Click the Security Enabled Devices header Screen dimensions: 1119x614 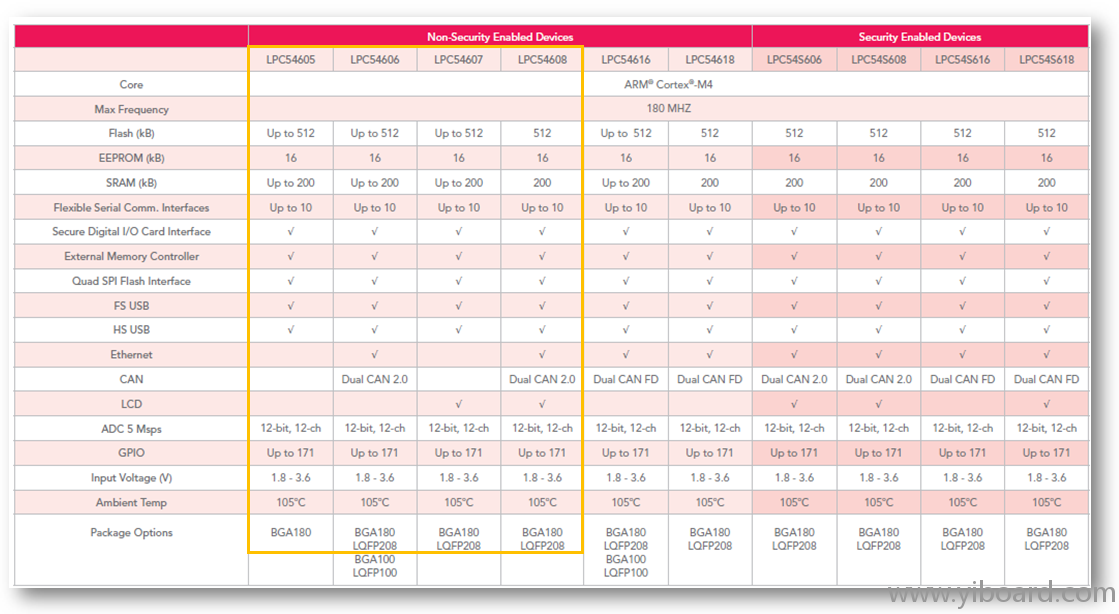[x=919, y=36]
